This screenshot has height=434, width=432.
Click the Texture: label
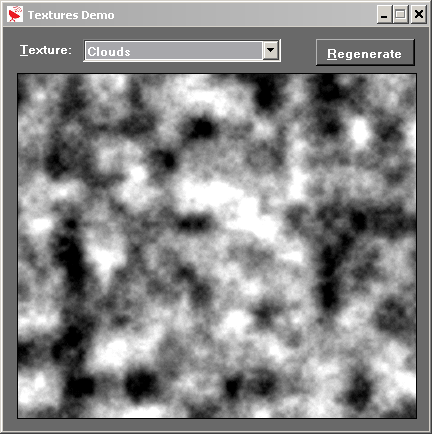pos(46,50)
